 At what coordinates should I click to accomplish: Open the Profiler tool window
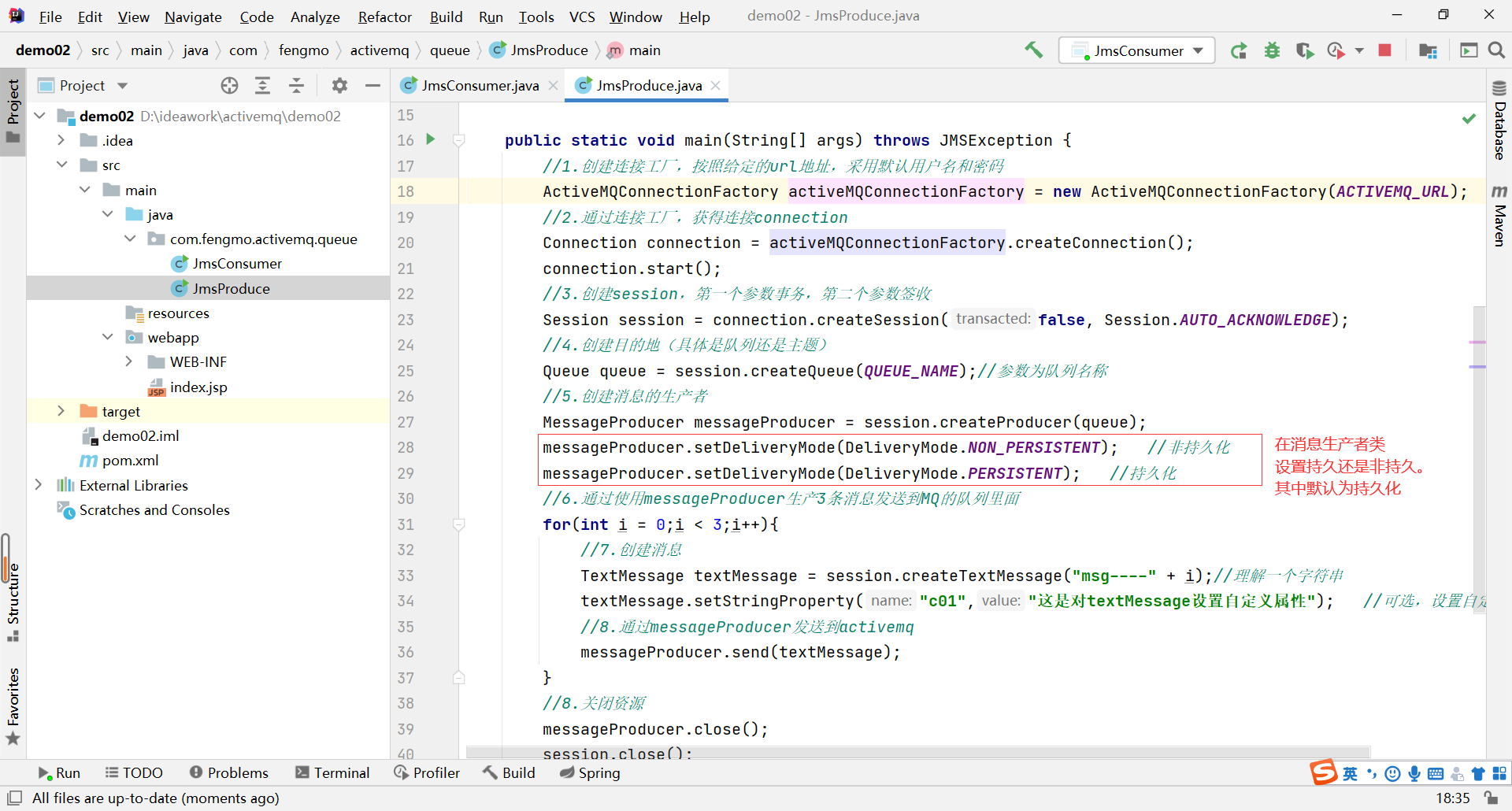(x=427, y=773)
